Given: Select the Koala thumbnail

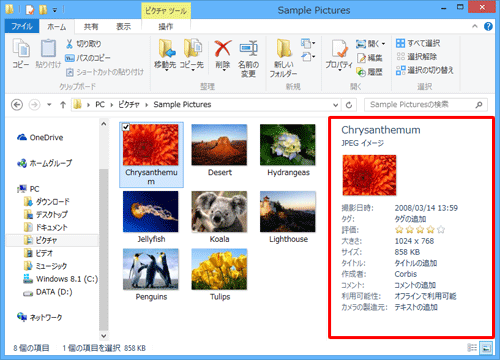Looking at the screenshot, I should (x=219, y=217).
